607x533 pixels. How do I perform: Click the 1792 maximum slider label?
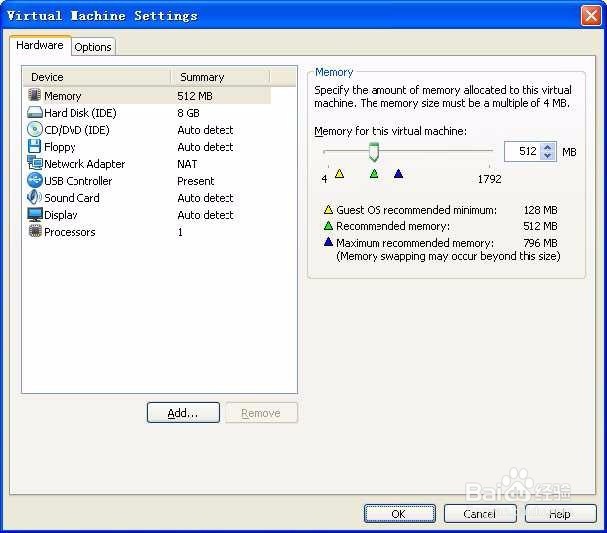[489, 179]
